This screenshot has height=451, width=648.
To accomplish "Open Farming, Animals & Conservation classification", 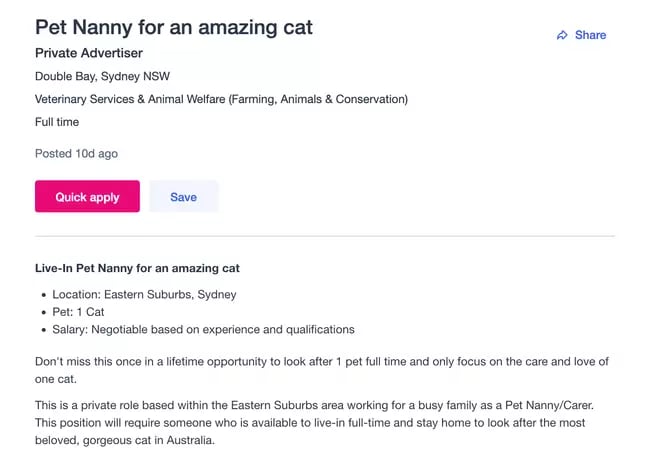I will click(x=319, y=99).
